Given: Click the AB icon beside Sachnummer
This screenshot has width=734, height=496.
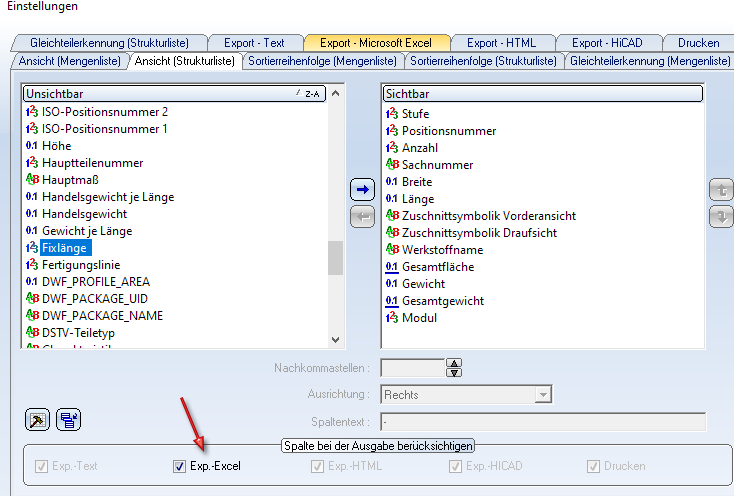Looking at the screenshot, I should (392, 165).
